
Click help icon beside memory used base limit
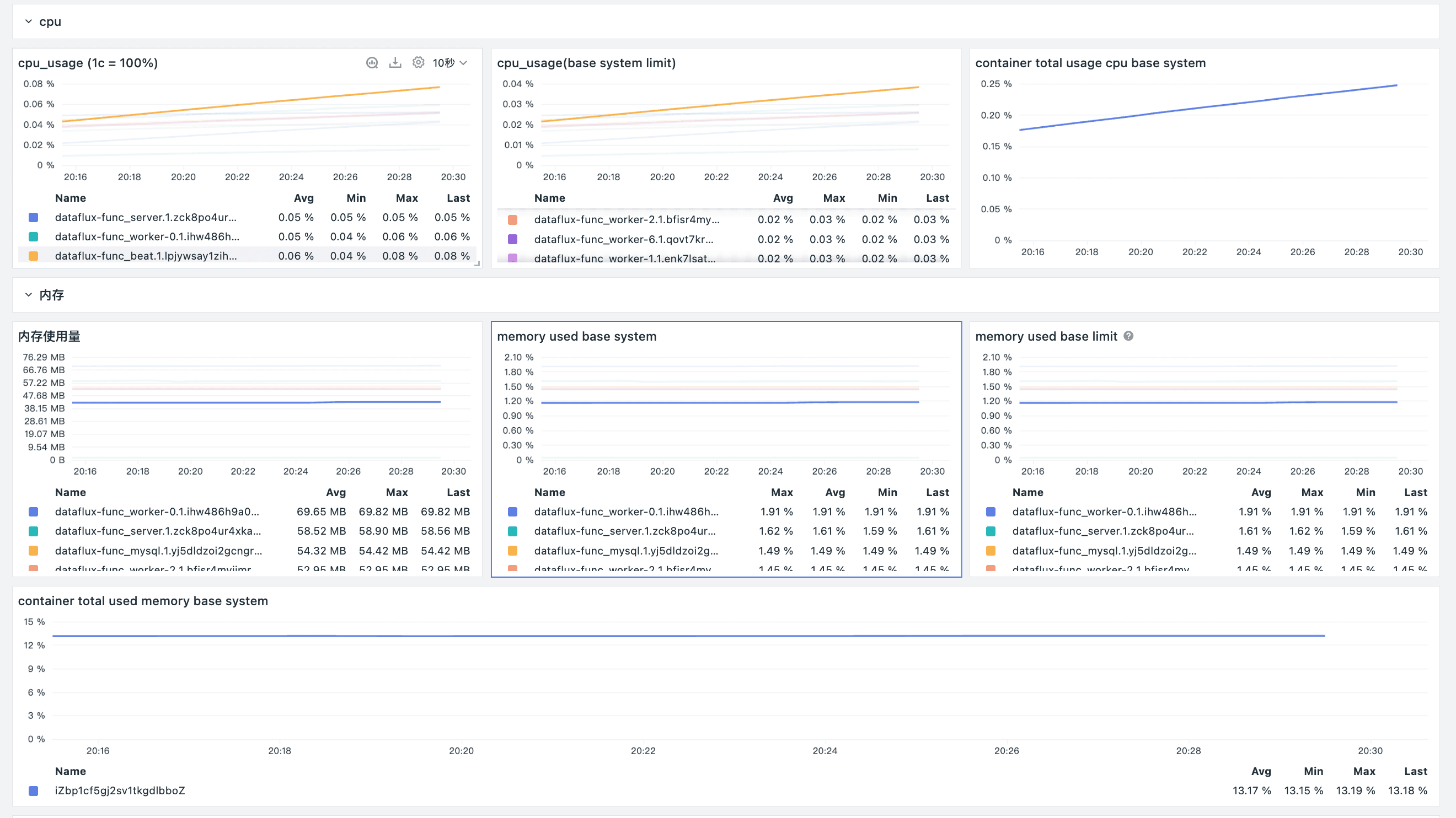[x=1128, y=336]
